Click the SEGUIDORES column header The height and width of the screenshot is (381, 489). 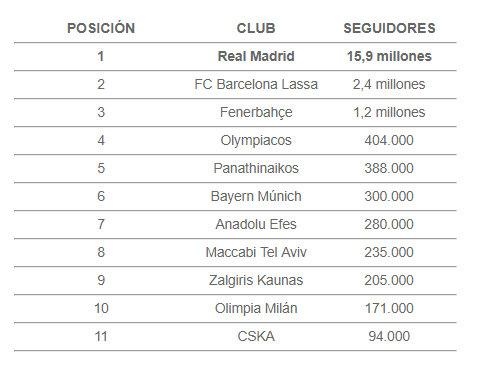[x=389, y=28]
